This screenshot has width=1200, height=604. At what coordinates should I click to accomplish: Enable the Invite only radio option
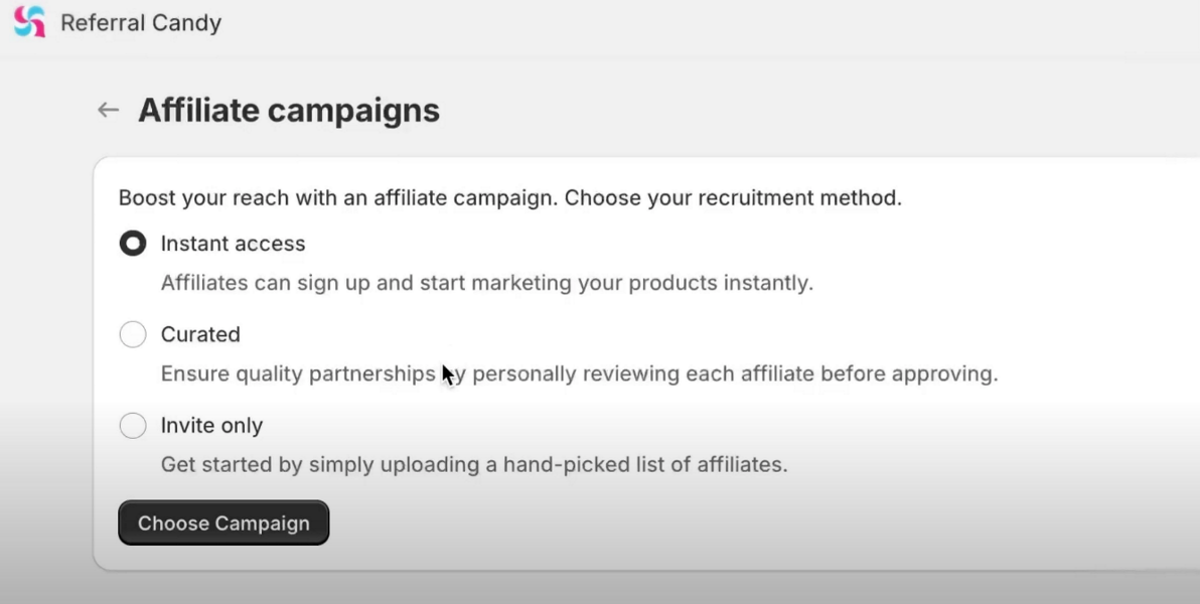(132, 426)
